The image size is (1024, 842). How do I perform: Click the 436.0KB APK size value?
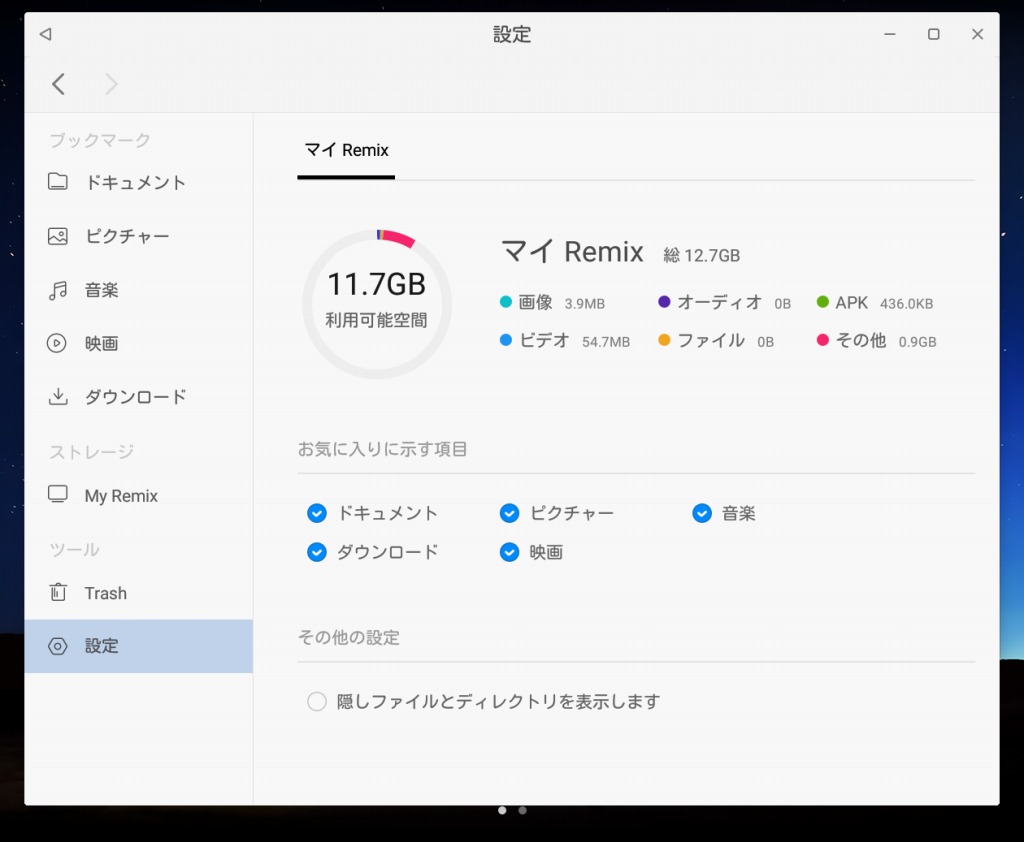tap(906, 304)
